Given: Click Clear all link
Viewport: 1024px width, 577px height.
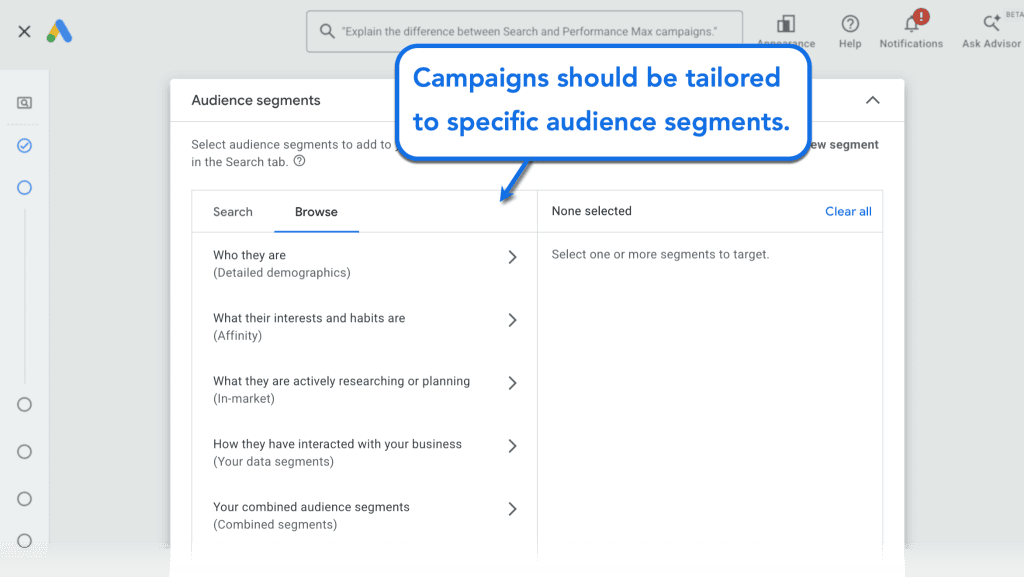Looking at the screenshot, I should click(848, 211).
